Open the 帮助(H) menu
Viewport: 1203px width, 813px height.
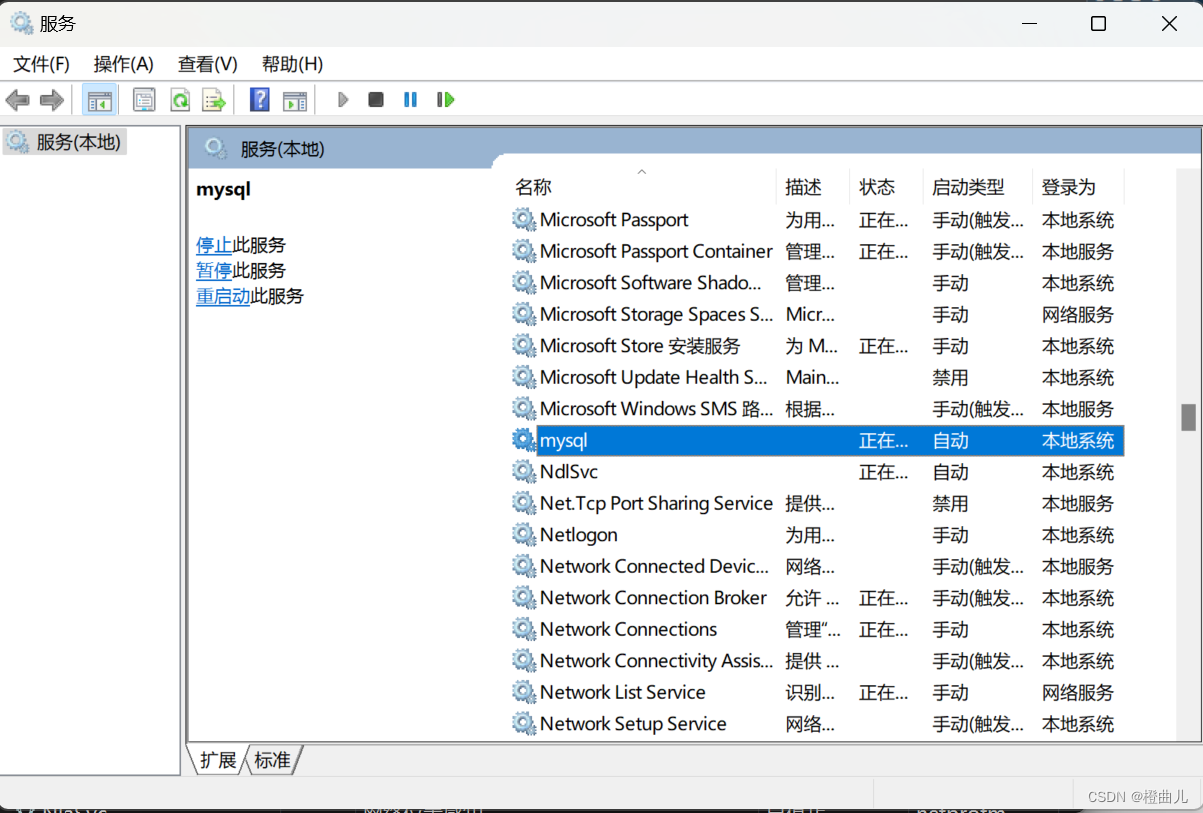292,64
